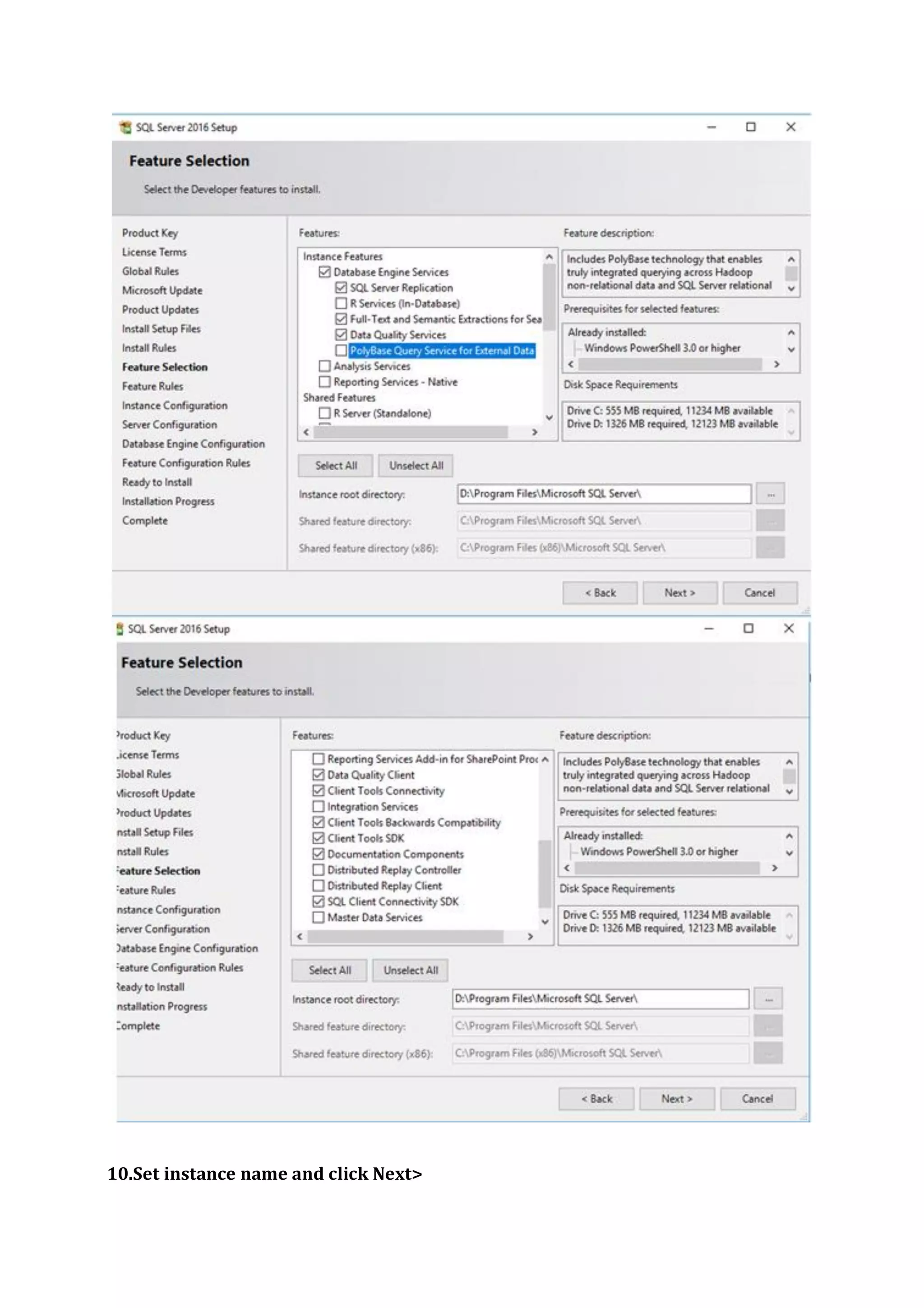Uncheck Client Tools Backwards Compatibility
The image size is (924, 1308).
coord(318,822)
